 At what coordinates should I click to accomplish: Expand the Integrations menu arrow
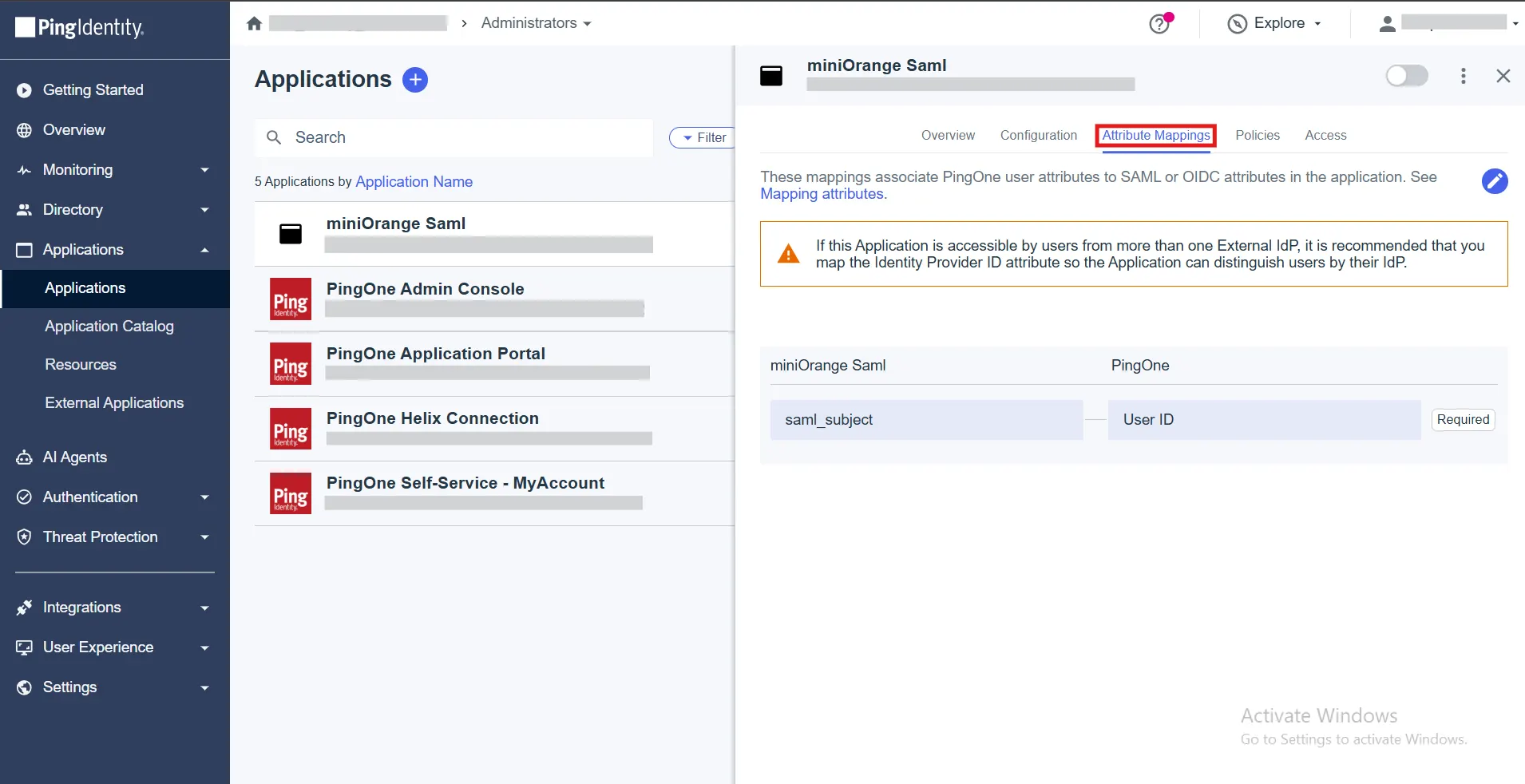click(204, 608)
